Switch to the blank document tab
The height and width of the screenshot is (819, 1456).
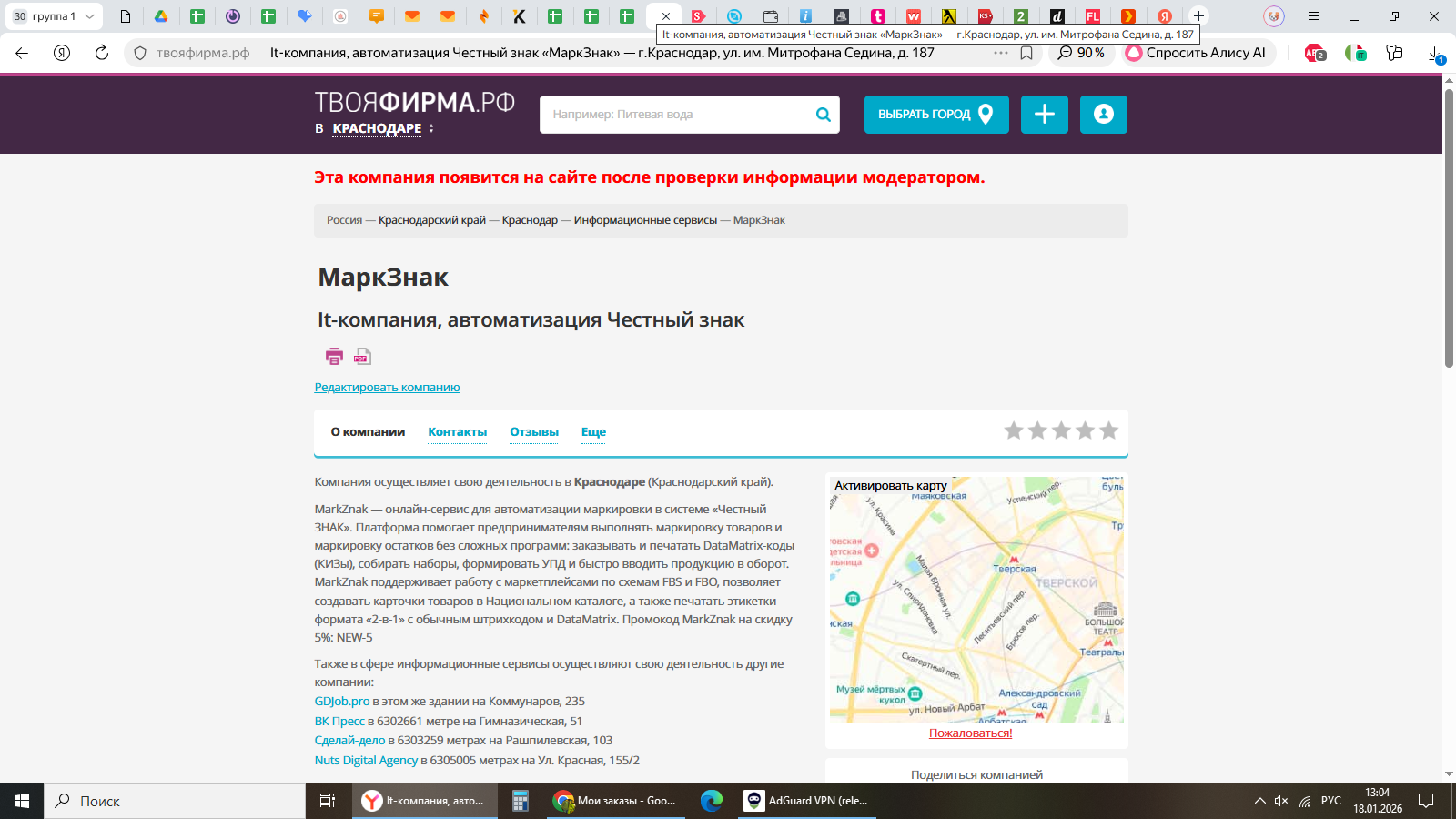[126, 16]
